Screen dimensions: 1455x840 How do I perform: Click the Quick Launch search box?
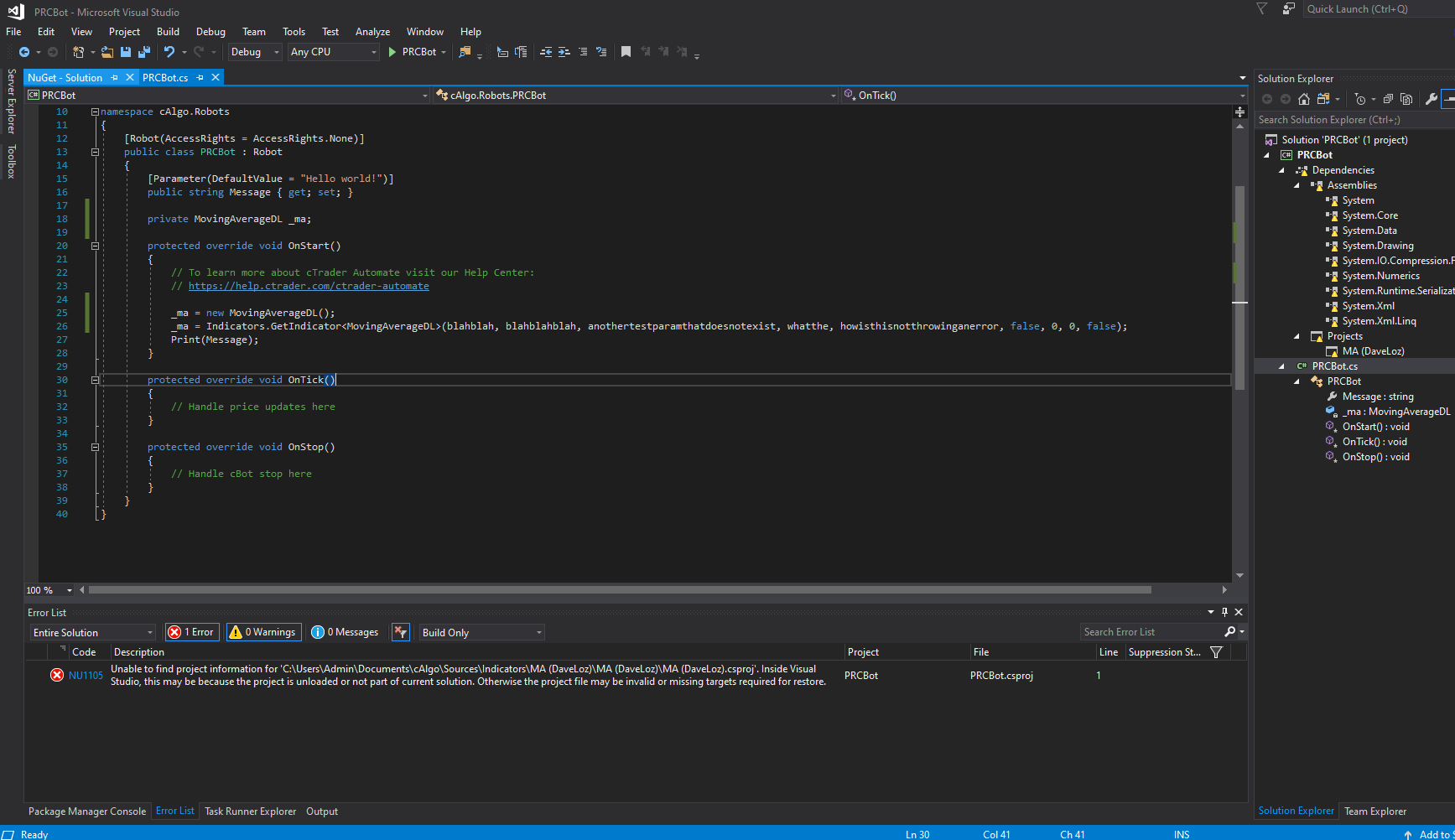tap(1379, 9)
